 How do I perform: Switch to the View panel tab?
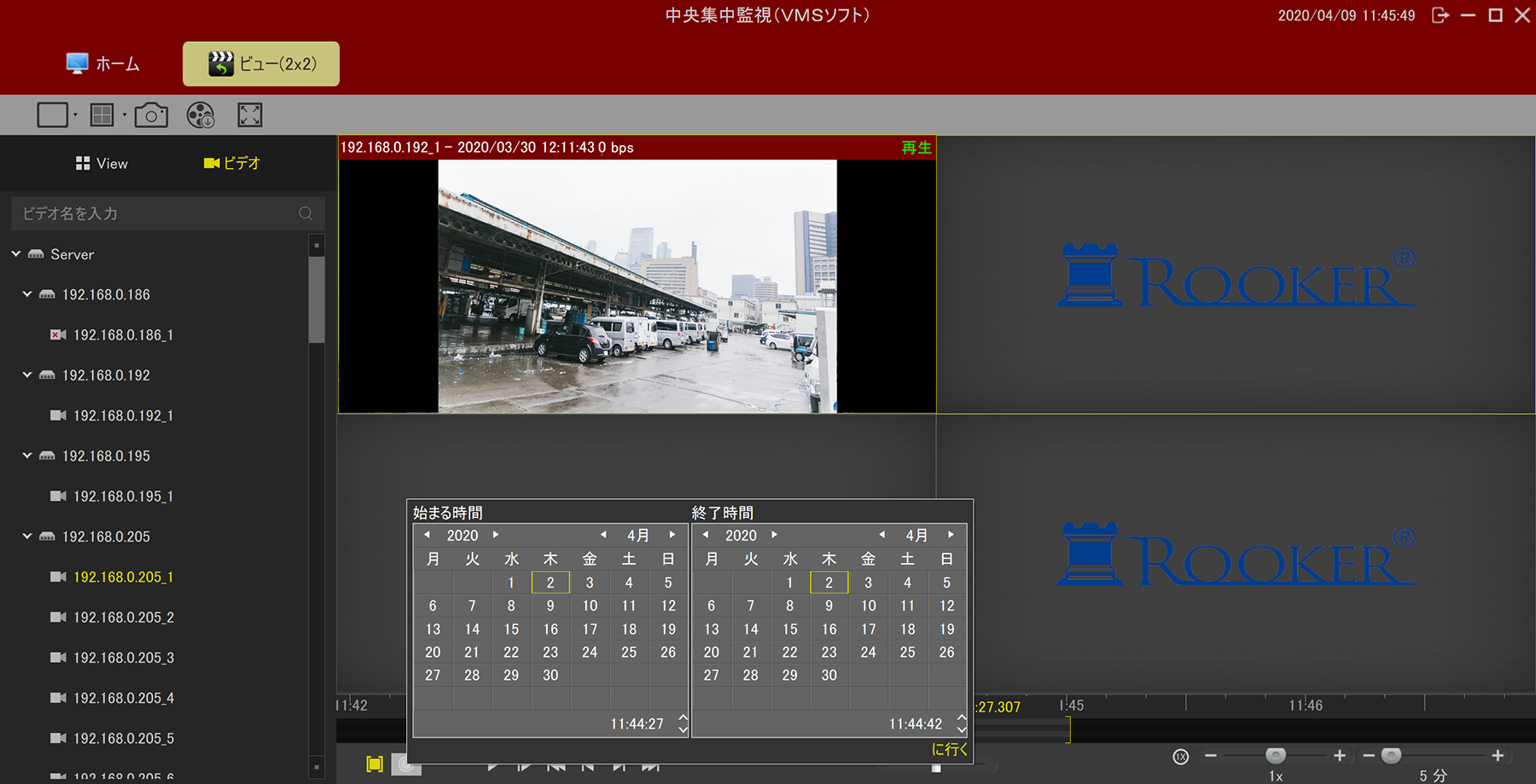click(102, 164)
